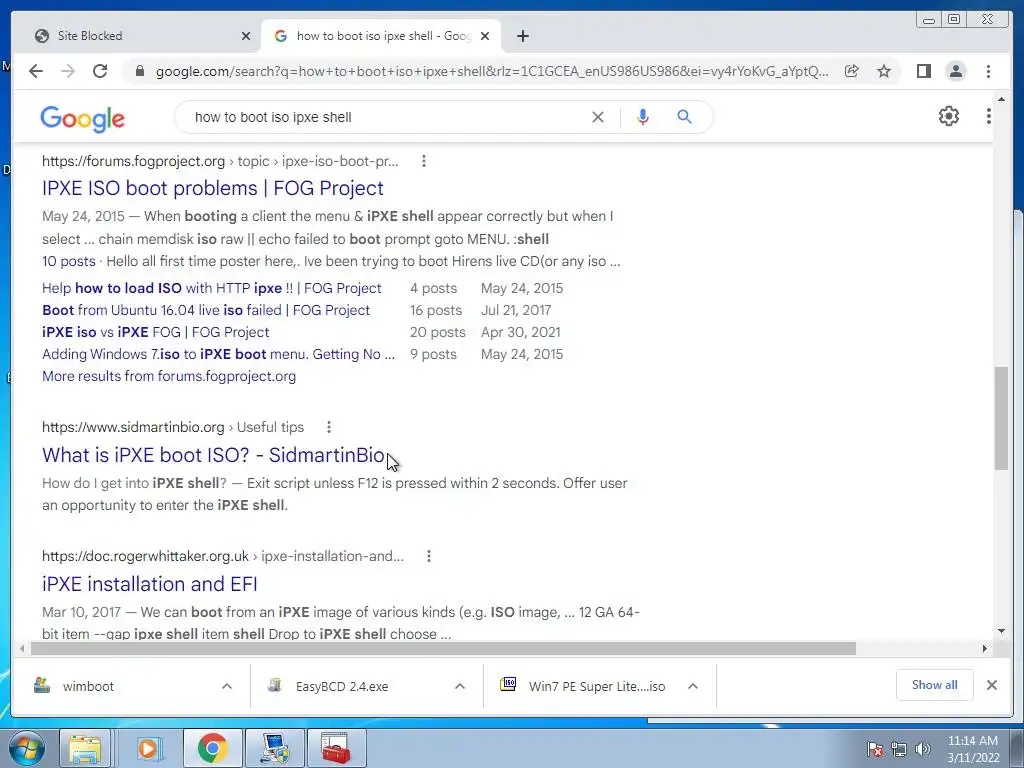This screenshot has height=768, width=1024.
Task: Click the sidmartinbio.org URL breadcrumb
Action: [172, 427]
